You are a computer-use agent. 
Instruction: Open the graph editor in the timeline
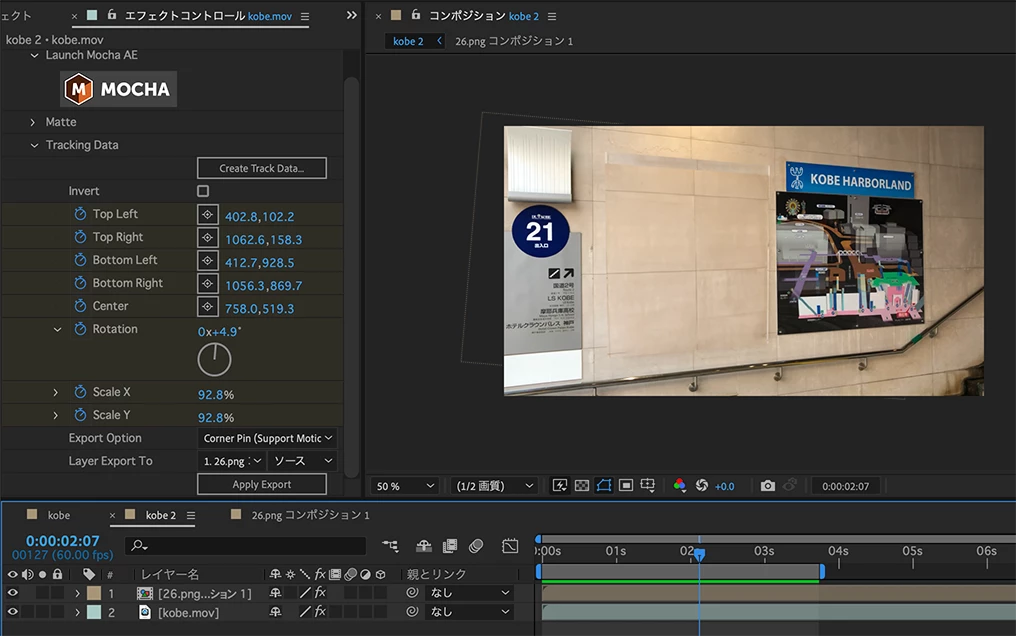click(x=510, y=546)
